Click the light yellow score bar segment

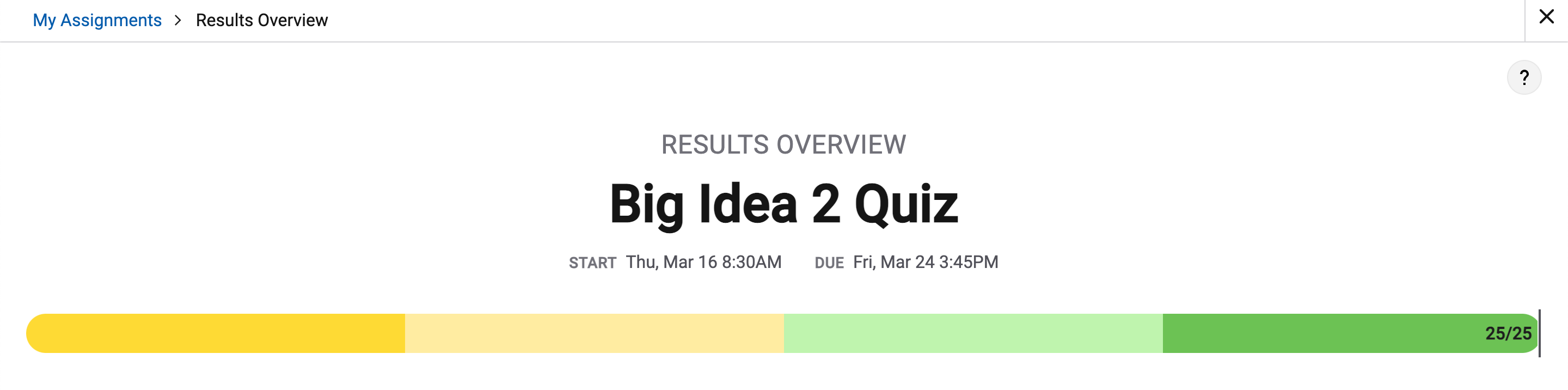tap(595, 333)
